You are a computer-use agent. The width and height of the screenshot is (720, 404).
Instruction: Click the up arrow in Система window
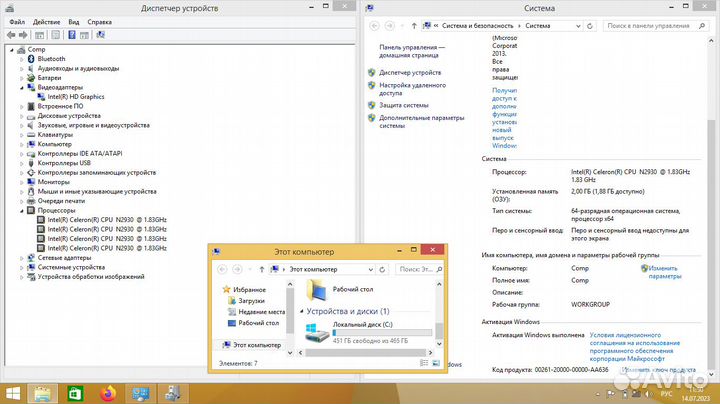414,26
